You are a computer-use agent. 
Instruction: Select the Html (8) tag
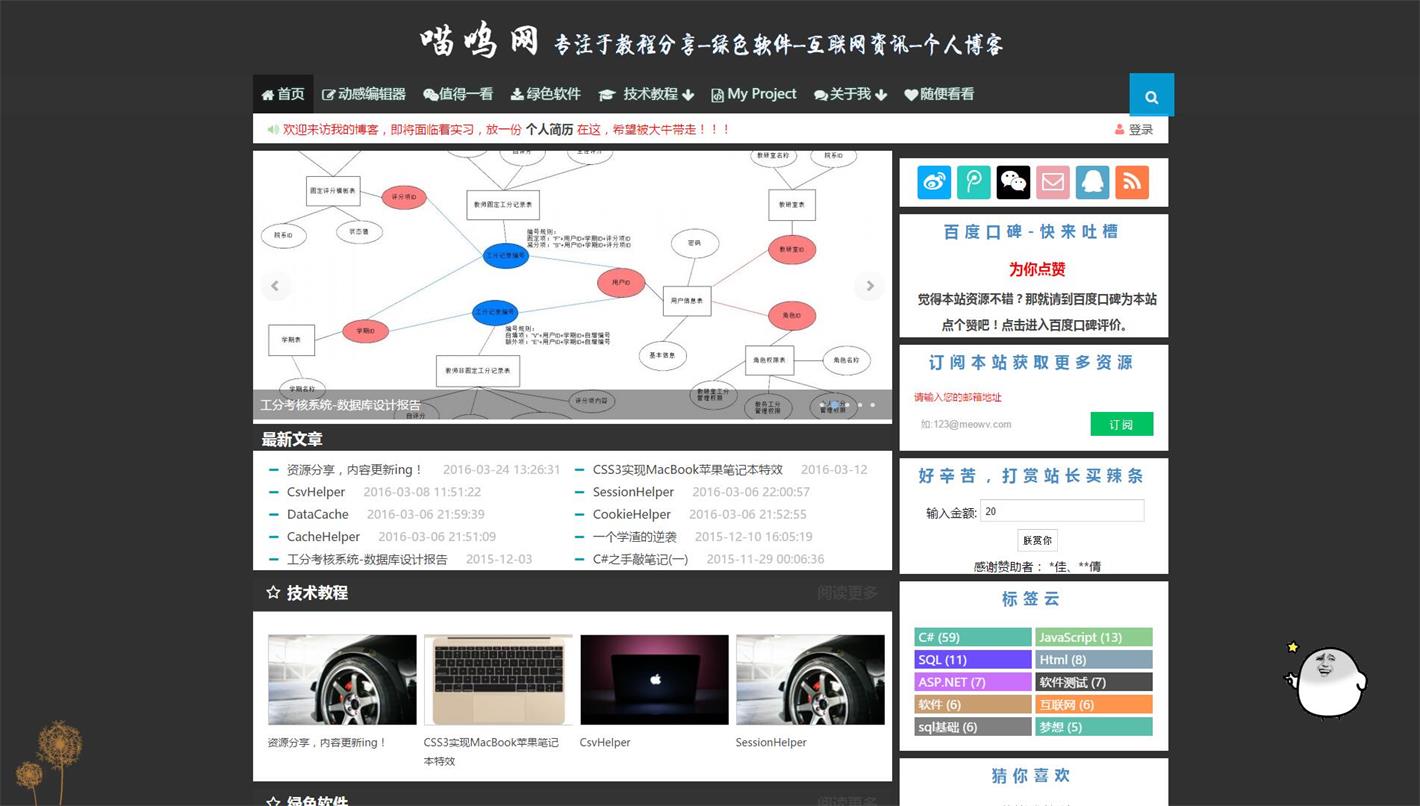1093,659
